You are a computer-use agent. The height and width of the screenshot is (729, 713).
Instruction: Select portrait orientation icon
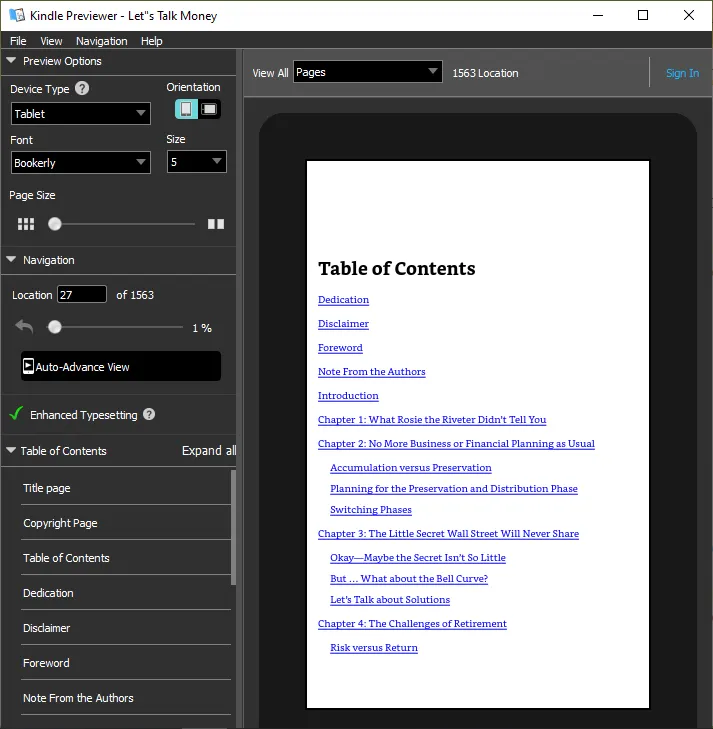pyautogui.click(x=186, y=109)
